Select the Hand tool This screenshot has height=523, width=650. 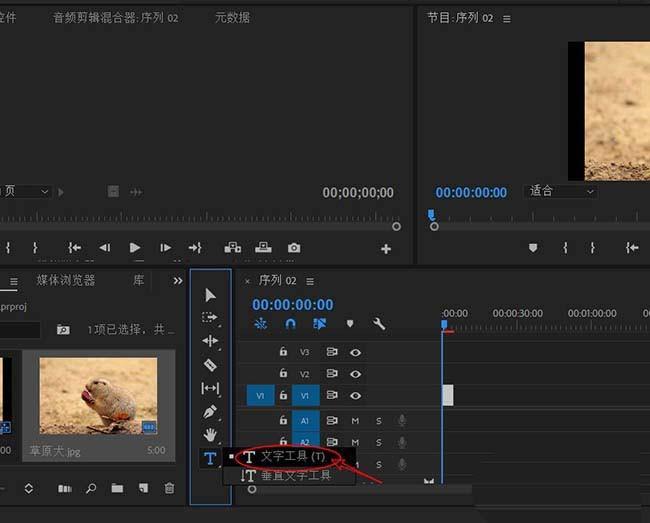210,435
